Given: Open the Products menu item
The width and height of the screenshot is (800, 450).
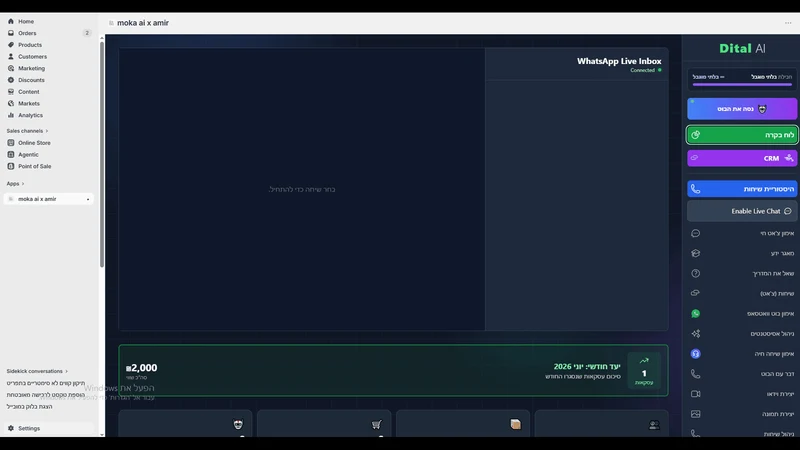Looking at the screenshot, I should tap(49, 45).
